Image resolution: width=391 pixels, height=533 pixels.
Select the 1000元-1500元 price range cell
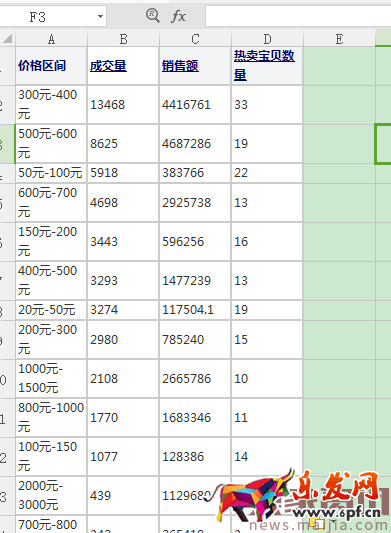(x=51, y=378)
